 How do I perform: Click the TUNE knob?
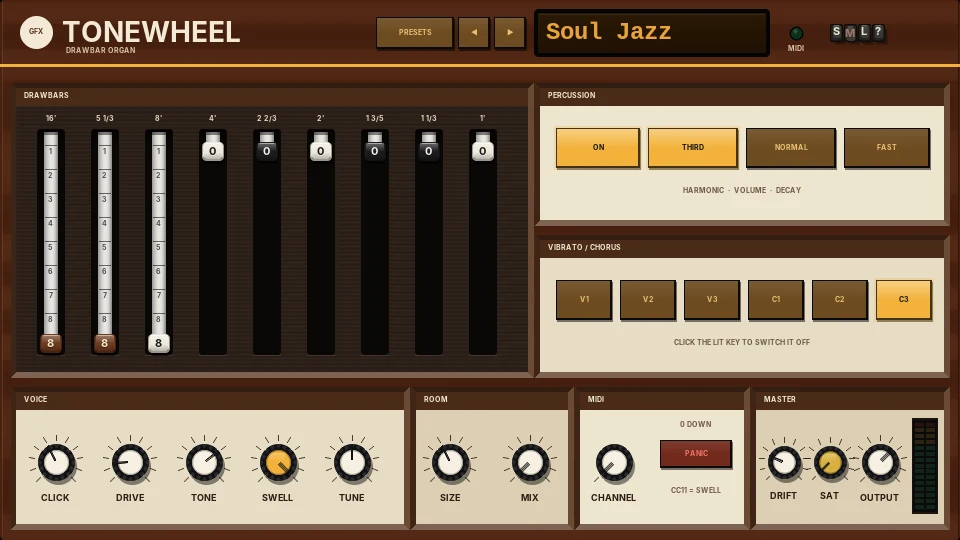click(352, 463)
